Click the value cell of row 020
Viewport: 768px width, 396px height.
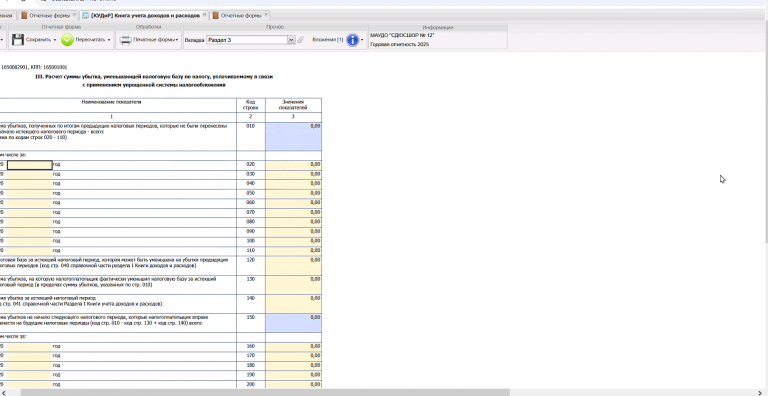coord(293,165)
